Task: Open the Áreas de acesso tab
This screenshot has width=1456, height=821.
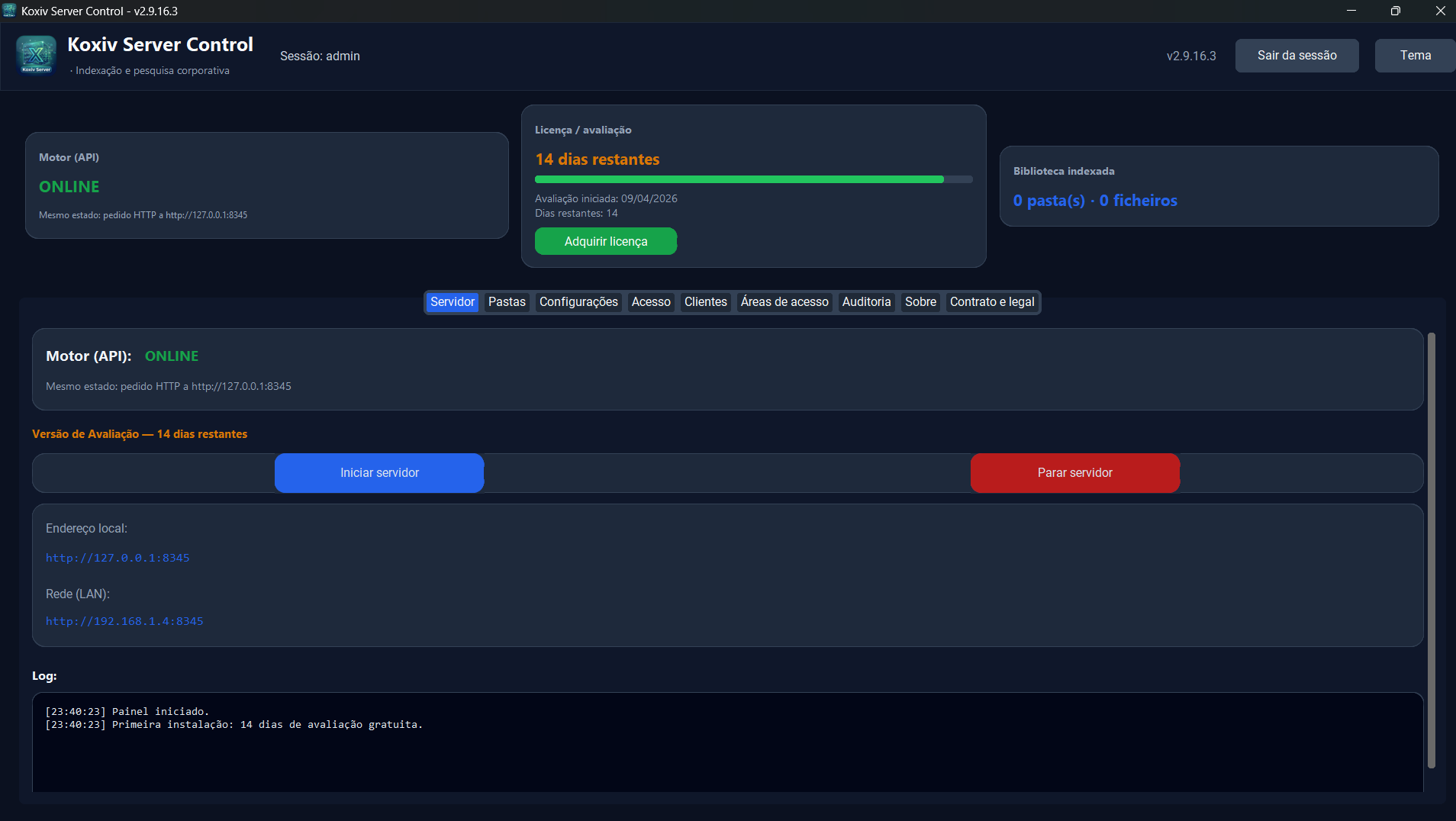Action: (x=784, y=302)
